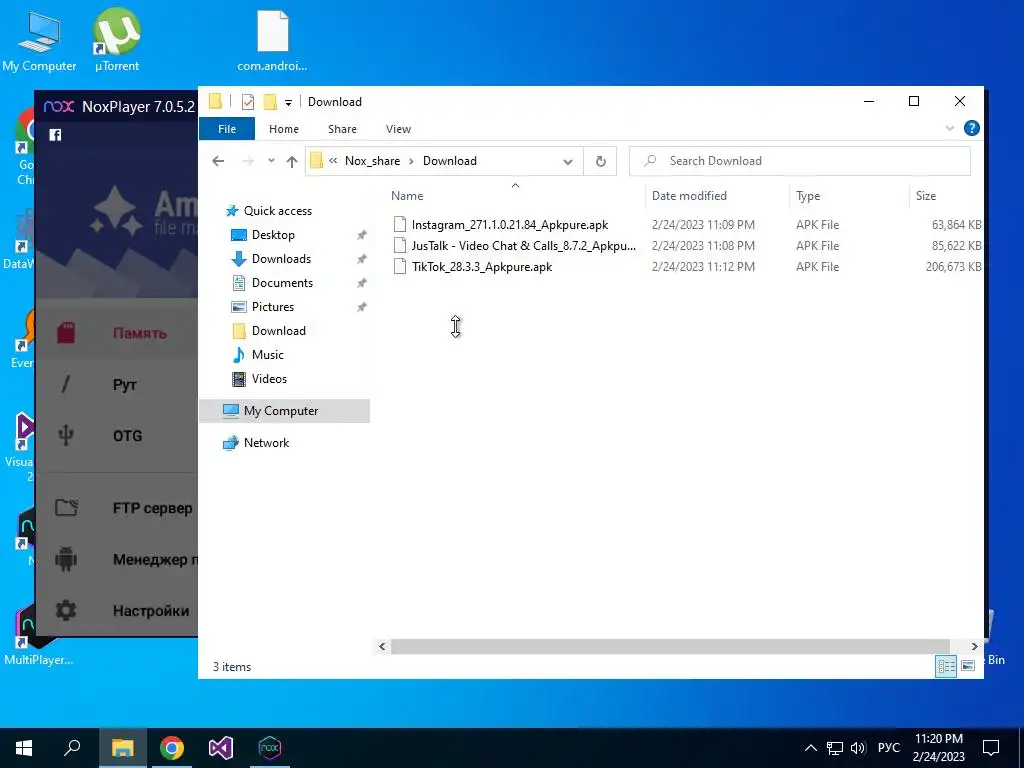The image size is (1024, 768).
Task: Switch input language РУС indicator
Action: click(x=888, y=748)
